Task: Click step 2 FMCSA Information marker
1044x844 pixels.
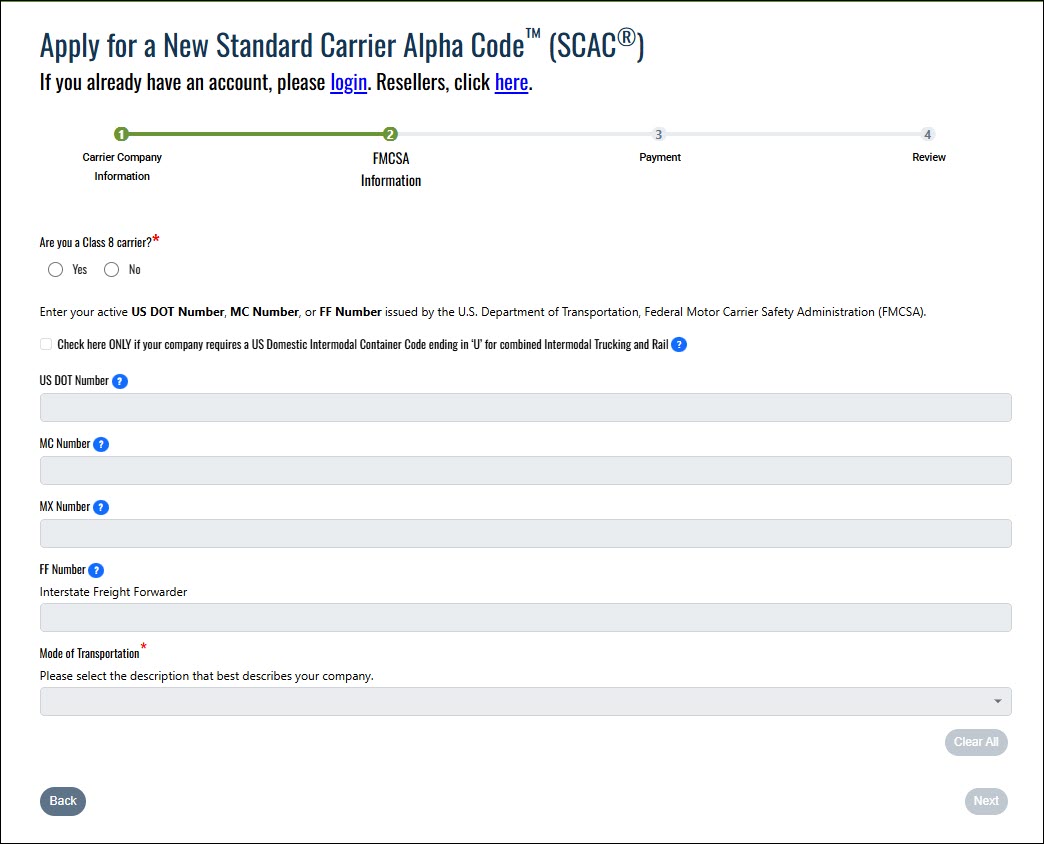Action: coord(390,134)
